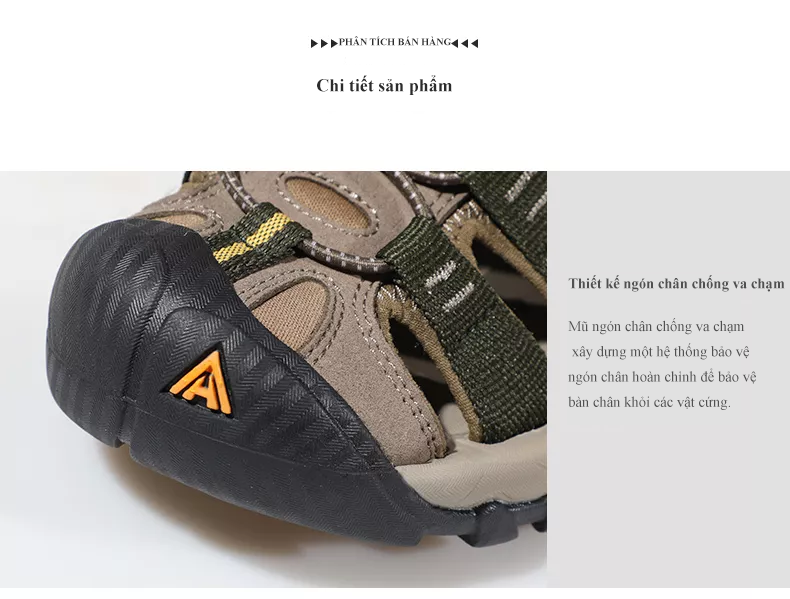Click the Chi tiết sản phẩm heading

(384, 86)
